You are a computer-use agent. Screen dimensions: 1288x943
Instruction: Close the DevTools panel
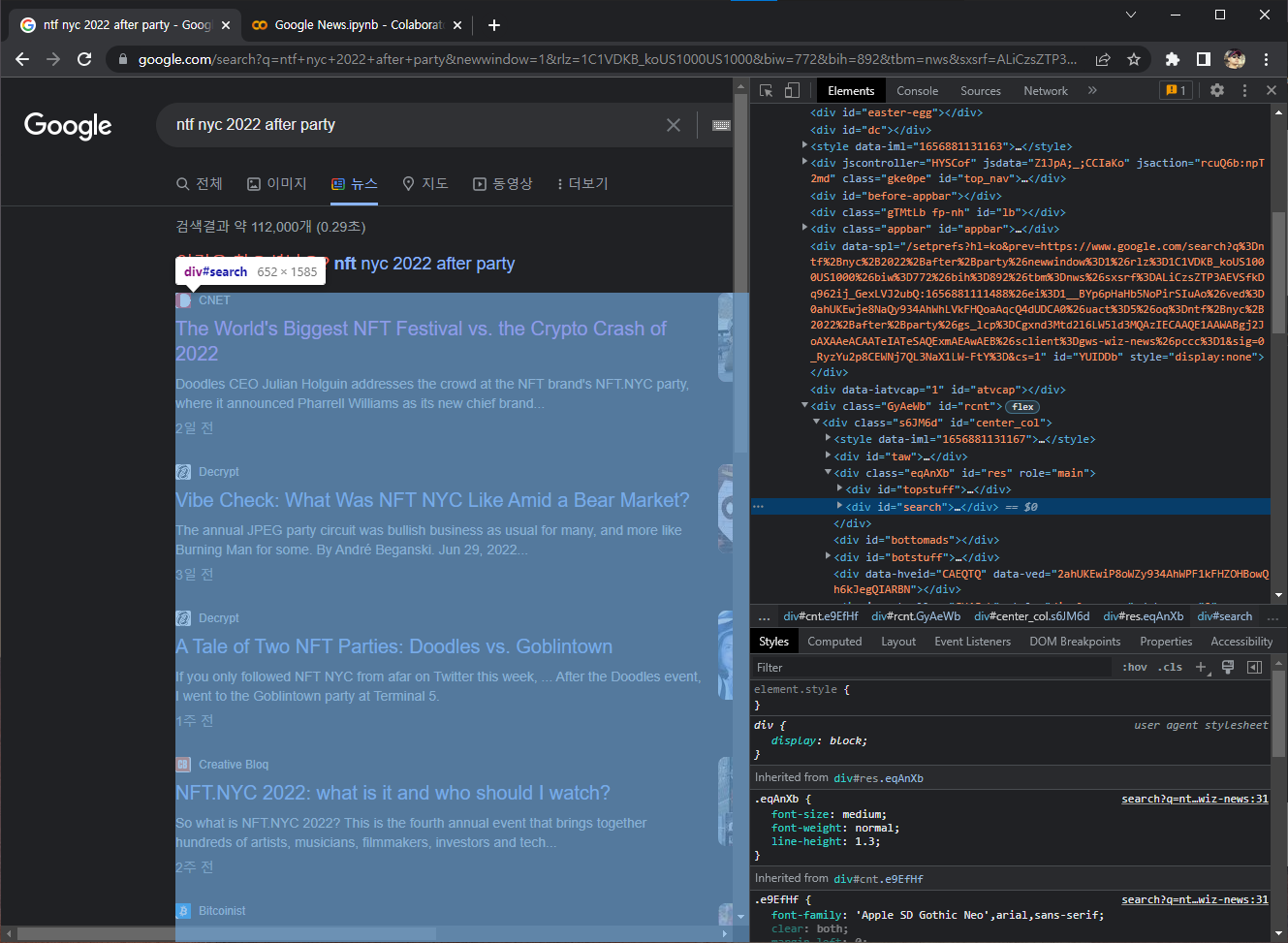point(1271,90)
